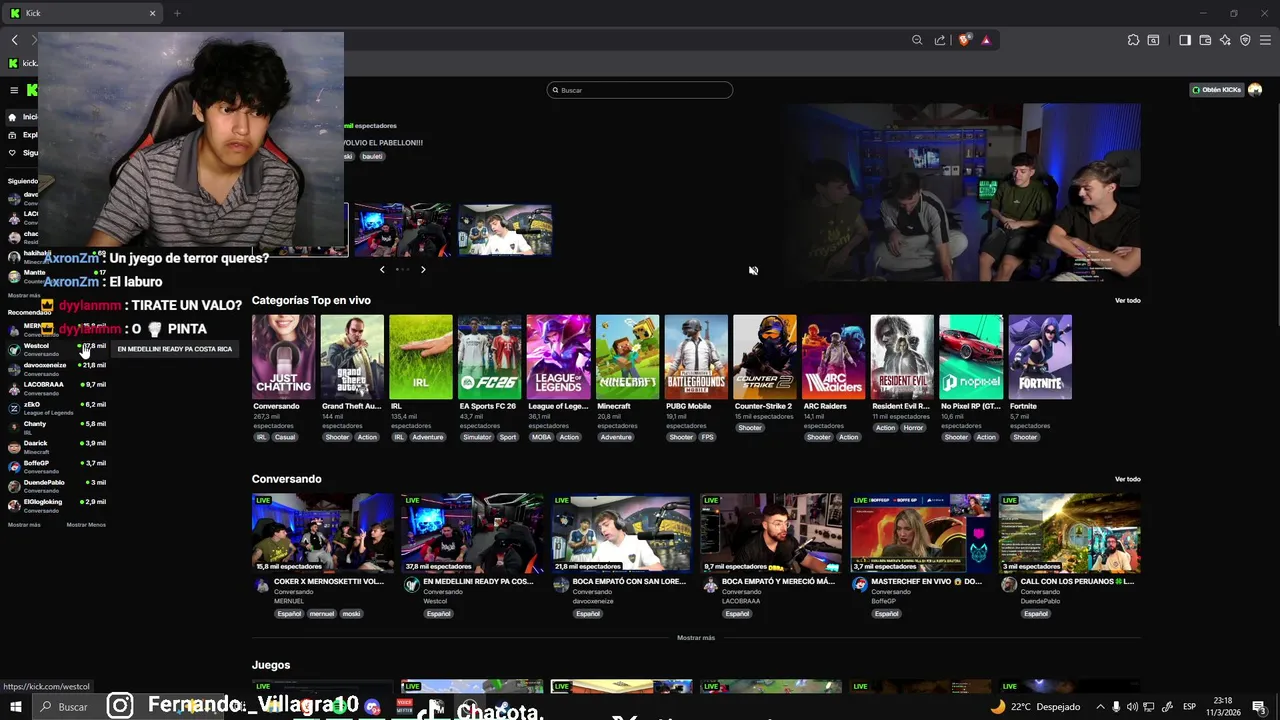Open the Brave Wallet icon
This screenshot has width=1280, height=720.
tap(1205, 40)
